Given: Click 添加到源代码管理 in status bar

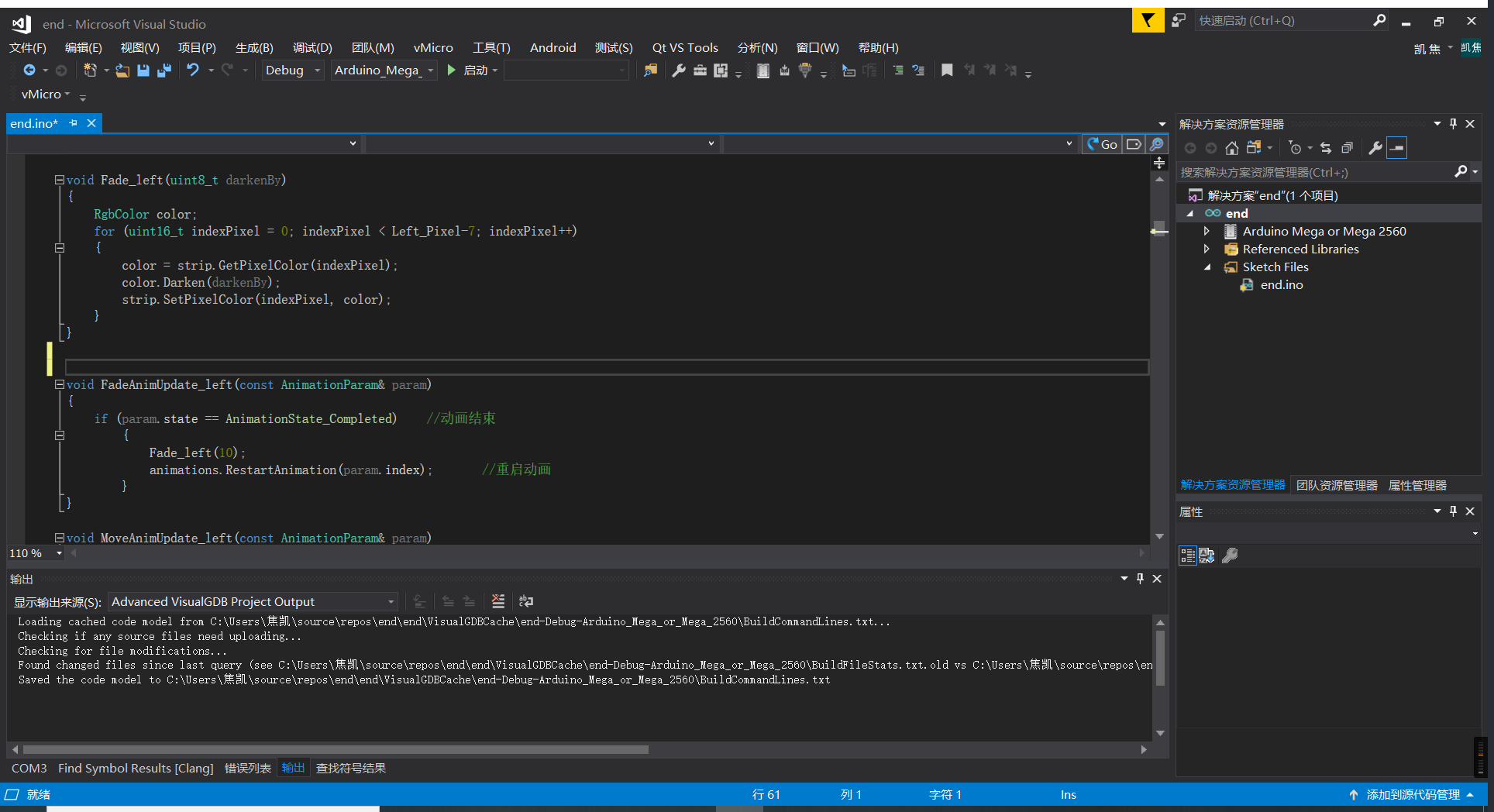Looking at the screenshot, I should [1413, 795].
